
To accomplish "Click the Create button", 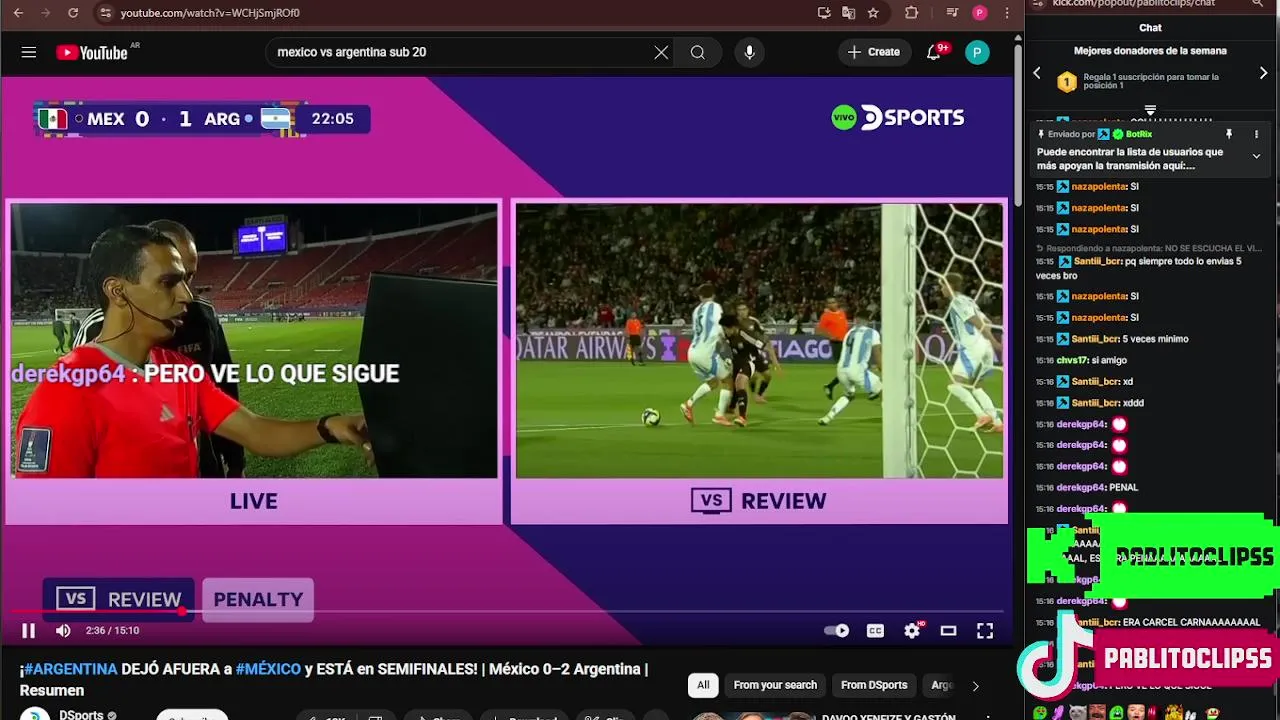I will coord(874,52).
